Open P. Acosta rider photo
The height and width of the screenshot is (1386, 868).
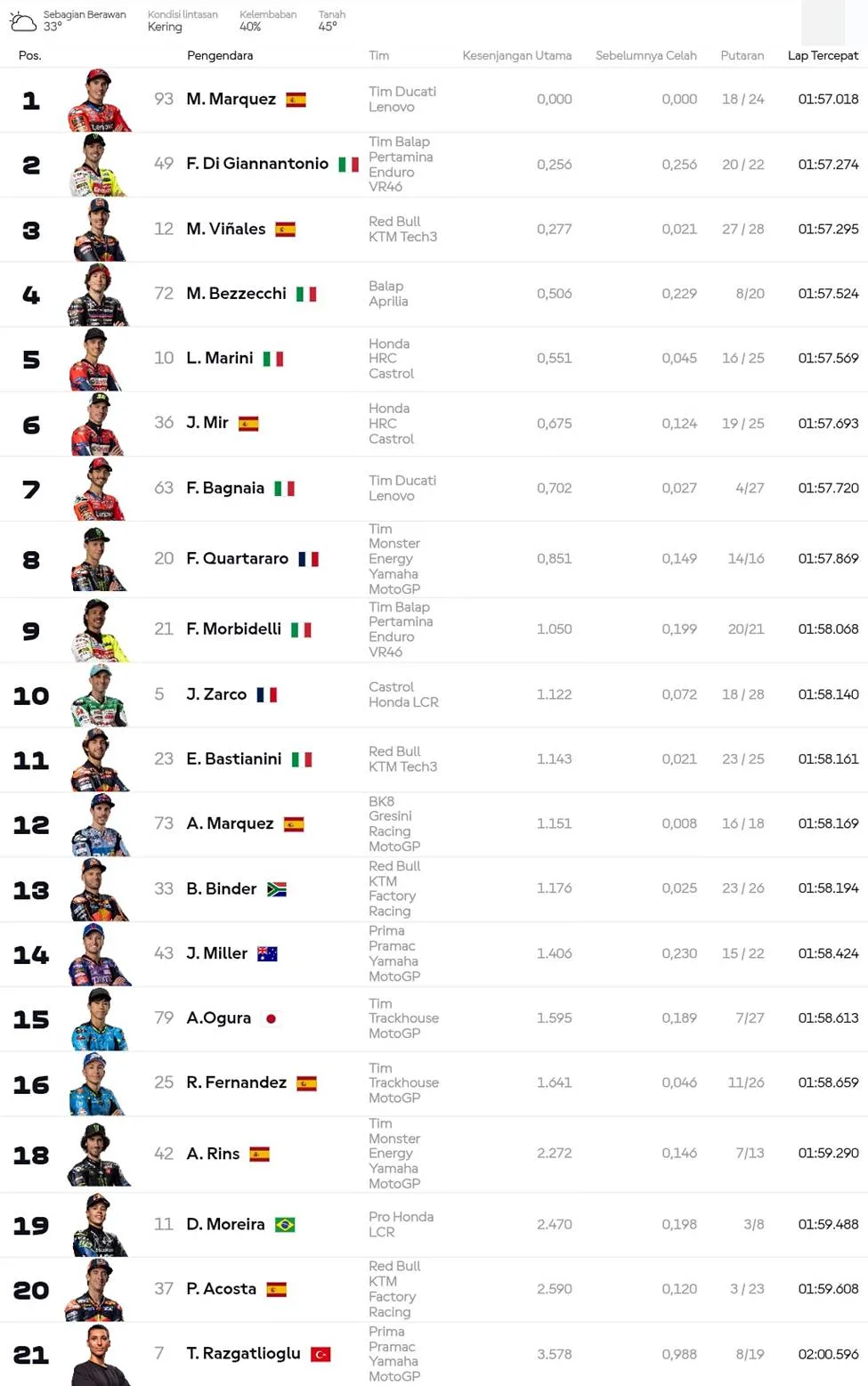(x=99, y=1290)
